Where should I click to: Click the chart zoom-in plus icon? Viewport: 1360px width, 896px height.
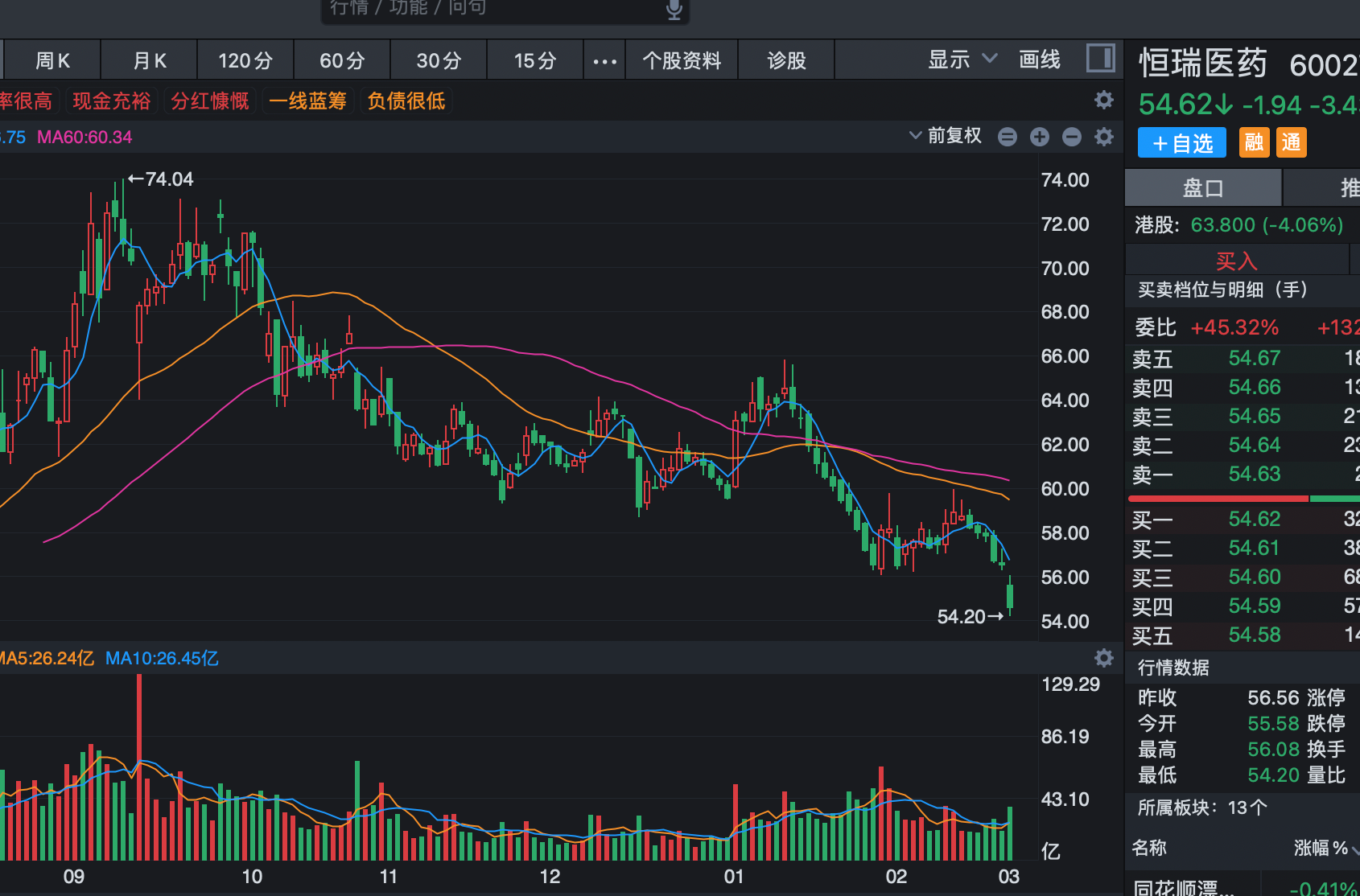point(1040,137)
